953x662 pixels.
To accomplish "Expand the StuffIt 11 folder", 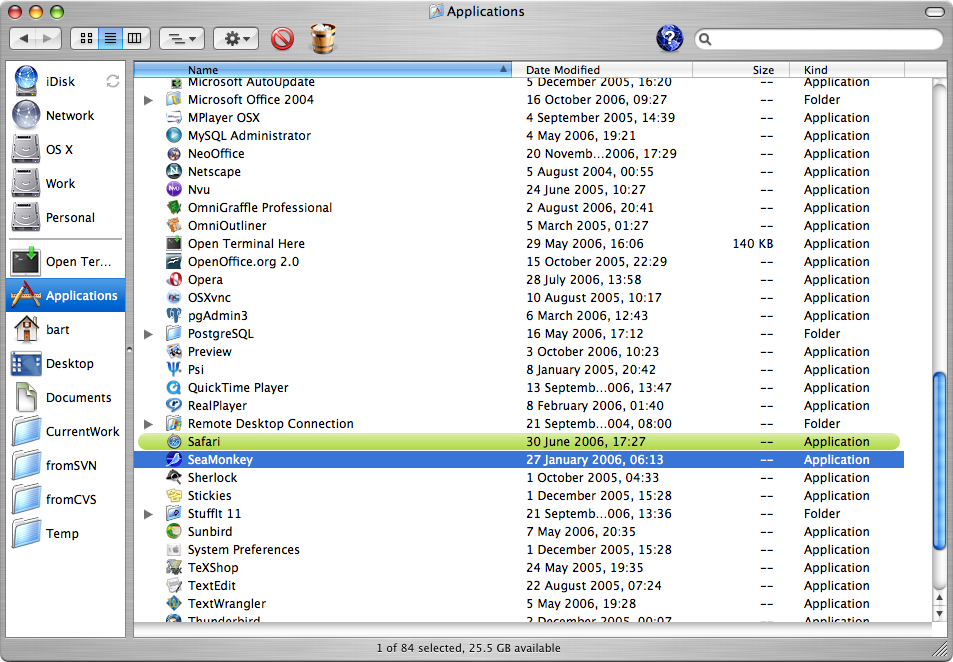I will pyautogui.click(x=148, y=514).
